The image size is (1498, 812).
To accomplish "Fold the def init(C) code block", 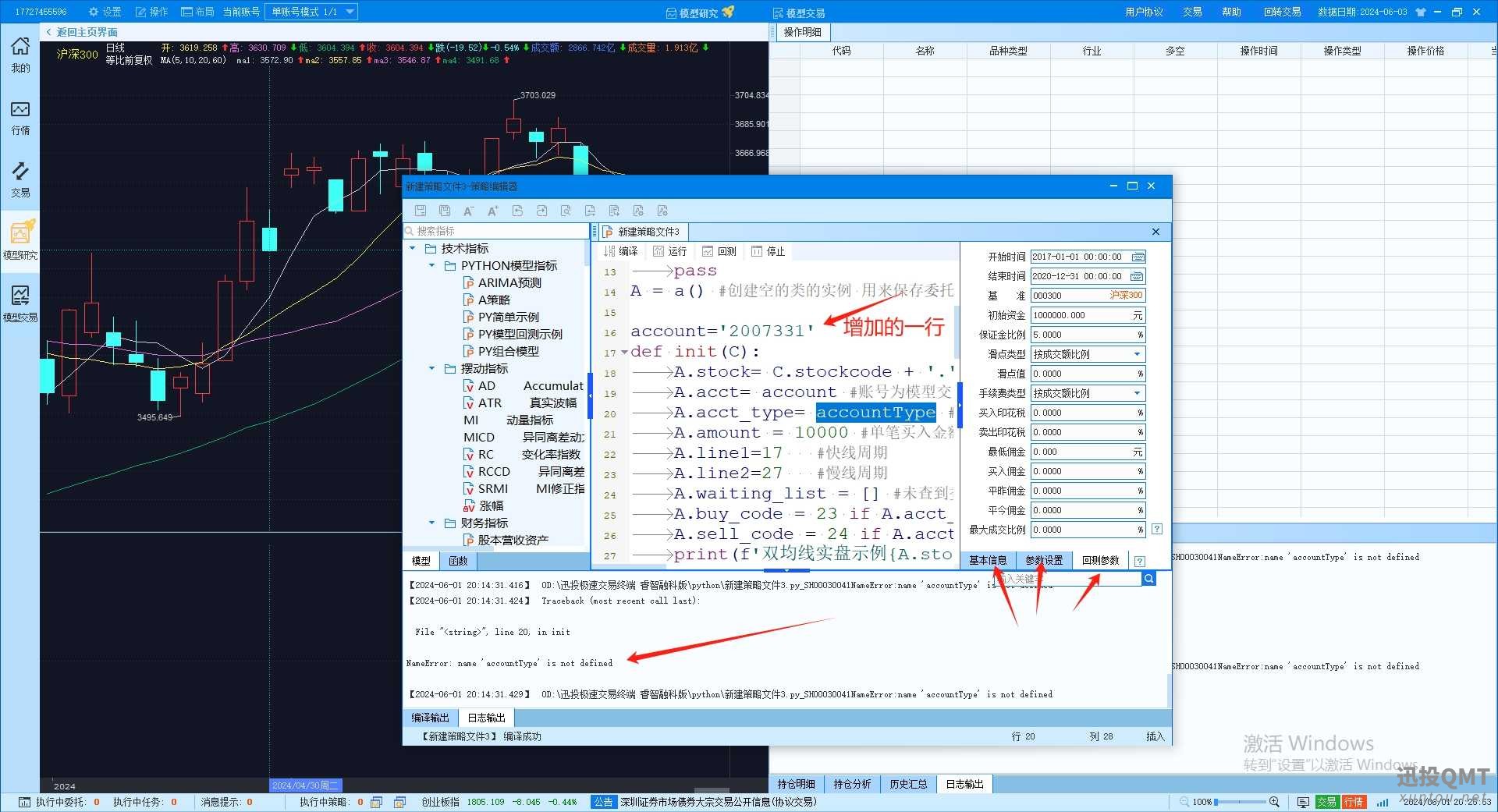I will point(624,353).
